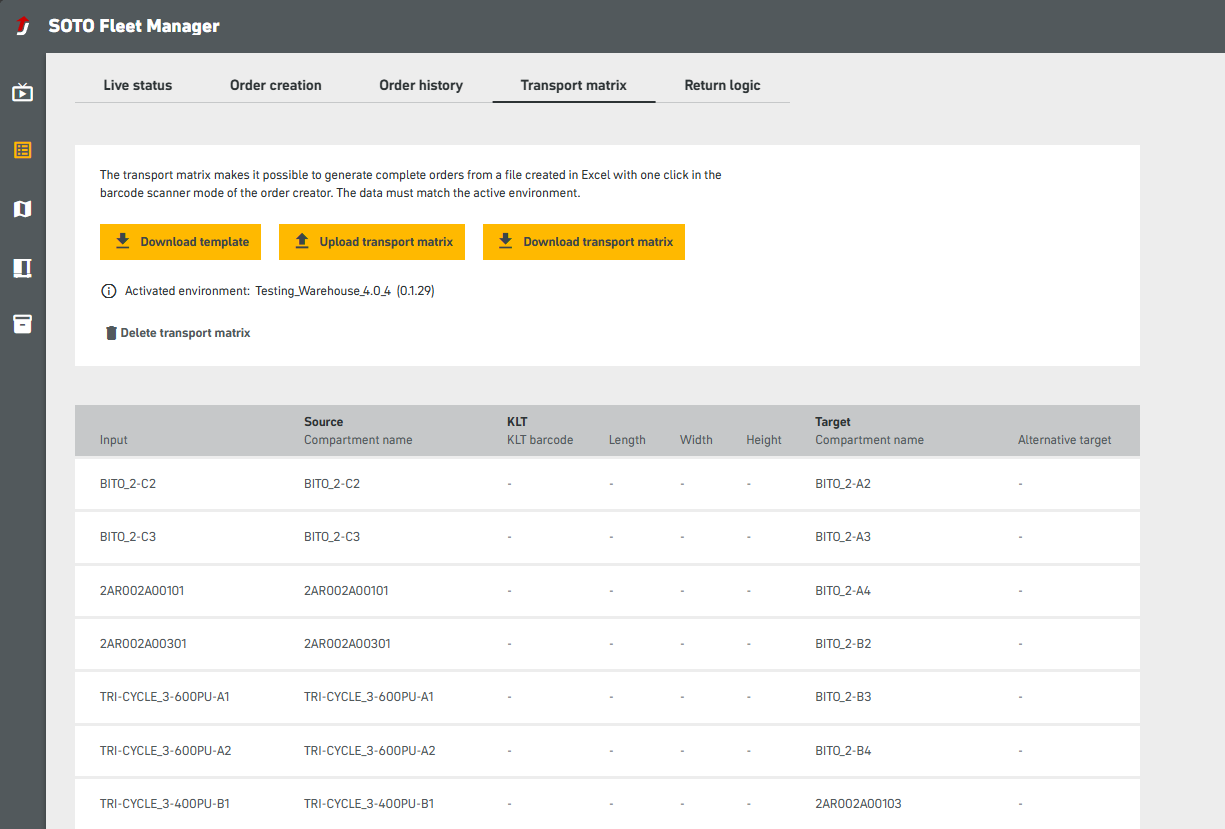Click the Target cell BITO_2-A2
This screenshot has width=1225, height=829.
pyautogui.click(x=843, y=484)
